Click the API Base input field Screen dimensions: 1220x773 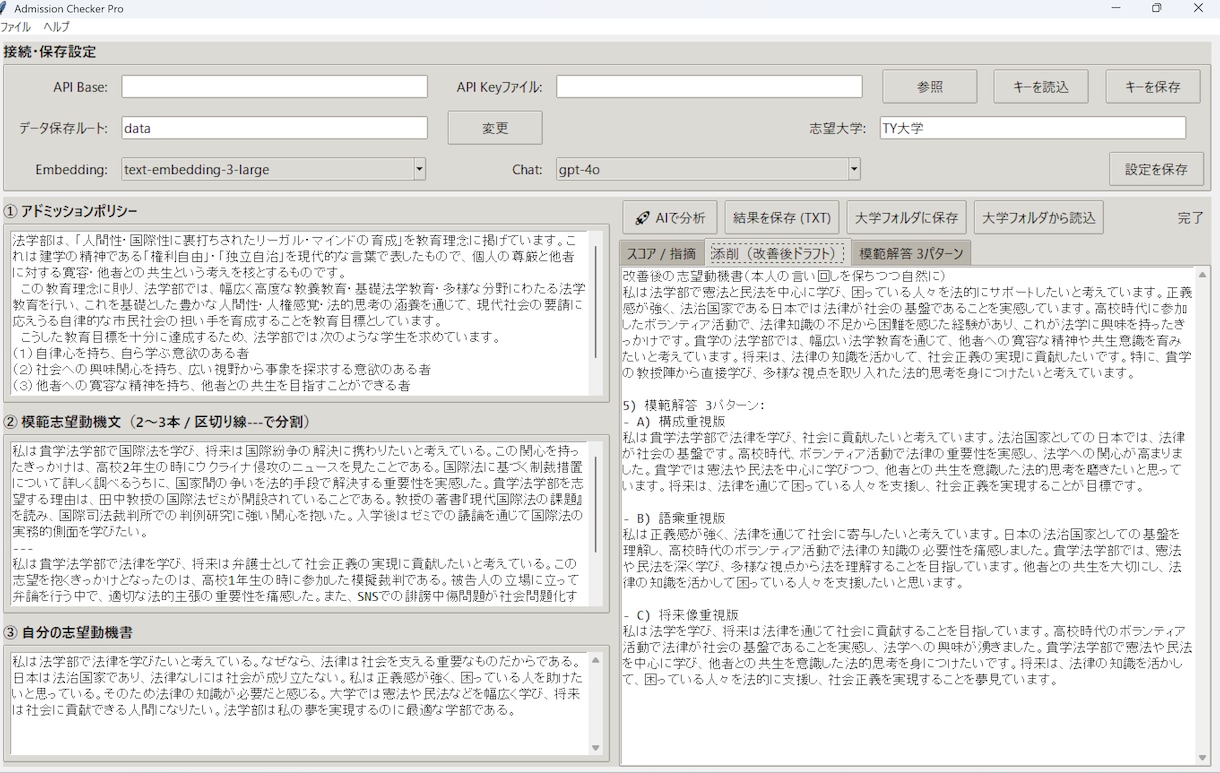pyautogui.click(x=274, y=87)
